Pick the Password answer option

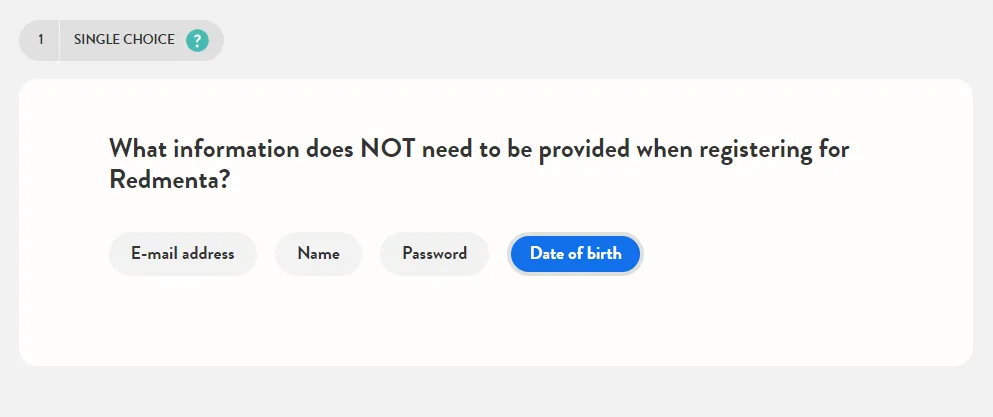(x=434, y=254)
